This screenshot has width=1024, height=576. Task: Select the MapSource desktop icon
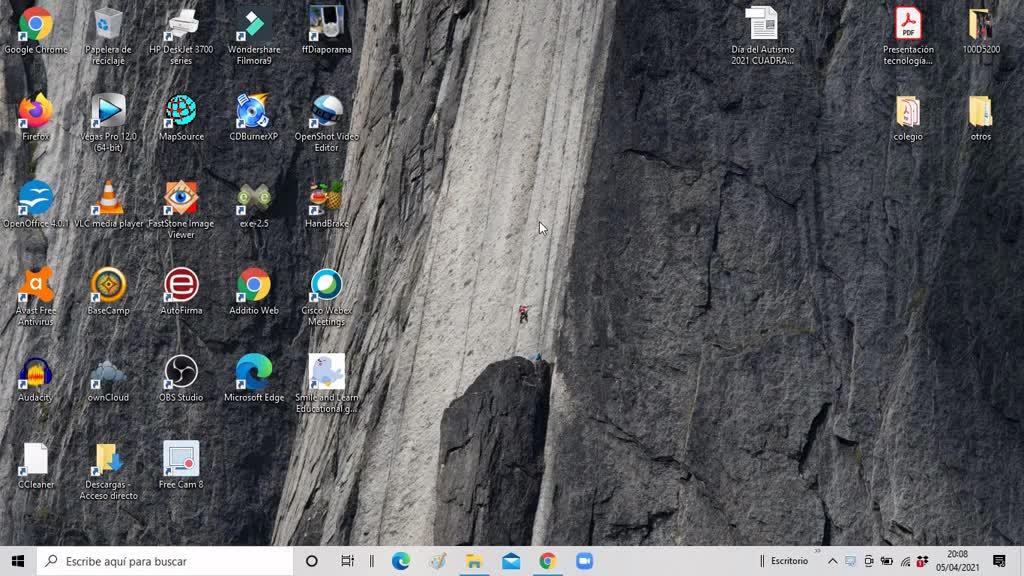pyautogui.click(x=181, y=118)
